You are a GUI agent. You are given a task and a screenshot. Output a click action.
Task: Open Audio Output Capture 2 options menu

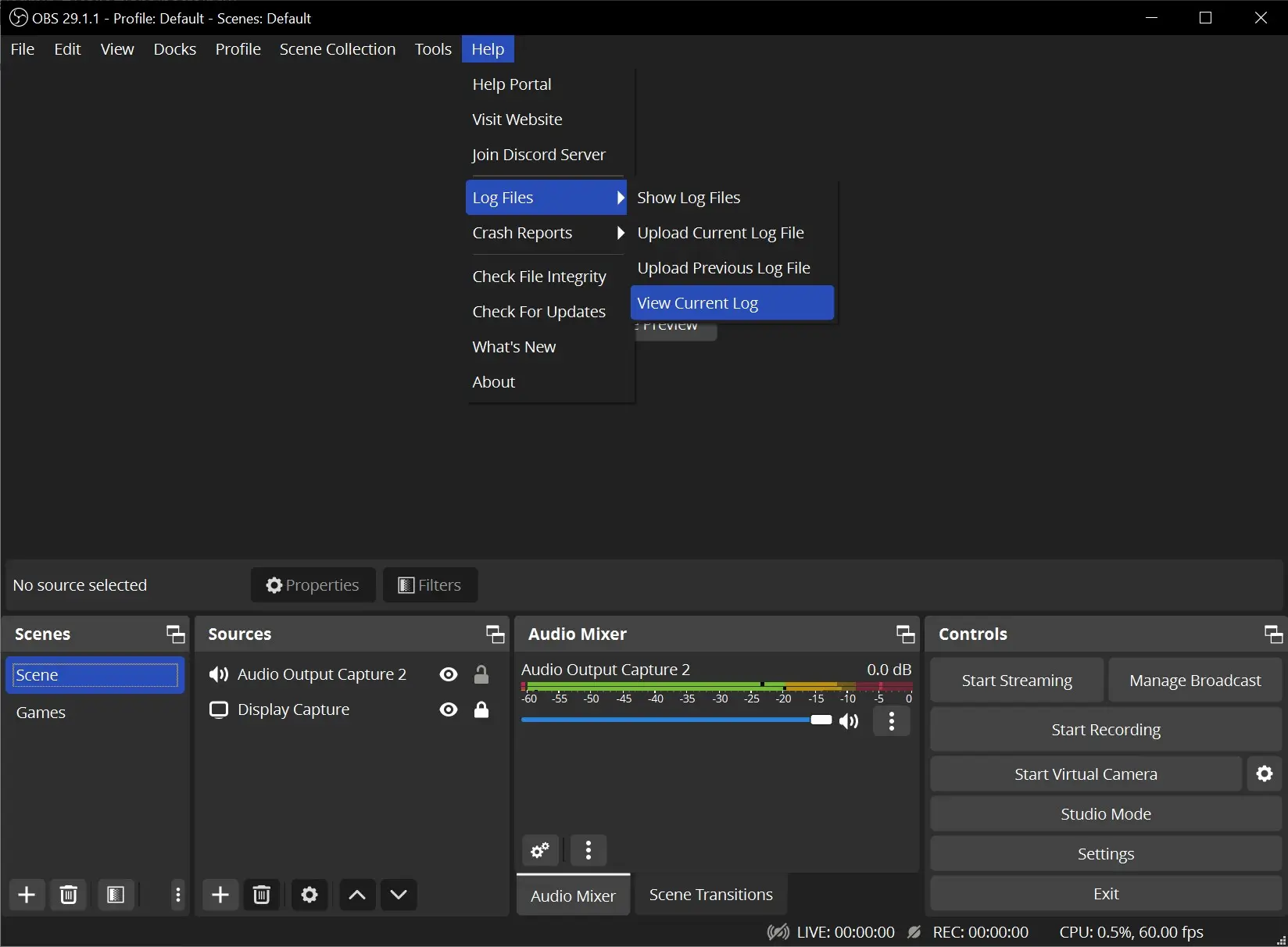click(x=892, y=720)
